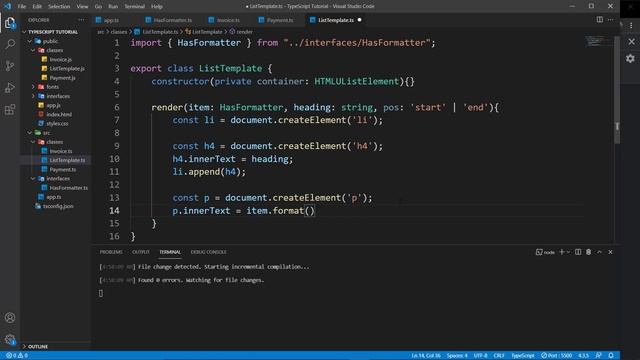
Task: Select the node terminal instance
Action: [x=545, y=252]
